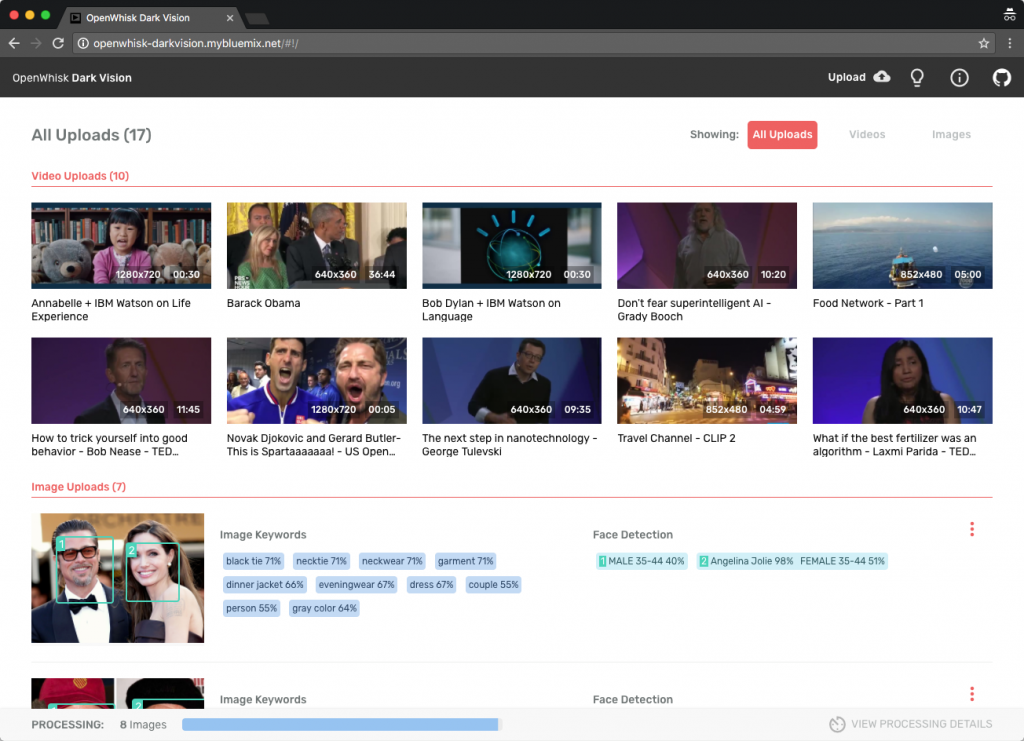Screen dimensions: 1024x741
Task: Click the browser reload icon
Action: tap(58, 43)
